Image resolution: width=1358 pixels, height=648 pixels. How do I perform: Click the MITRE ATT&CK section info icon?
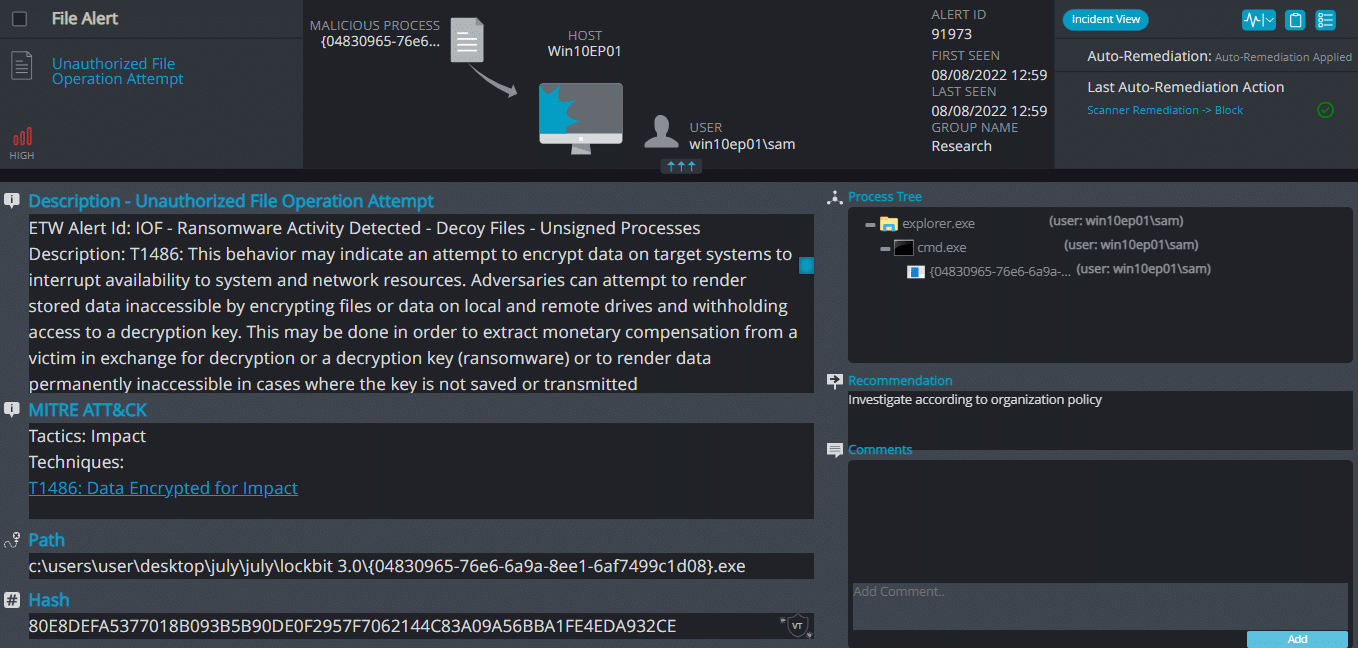coord(12,409)
